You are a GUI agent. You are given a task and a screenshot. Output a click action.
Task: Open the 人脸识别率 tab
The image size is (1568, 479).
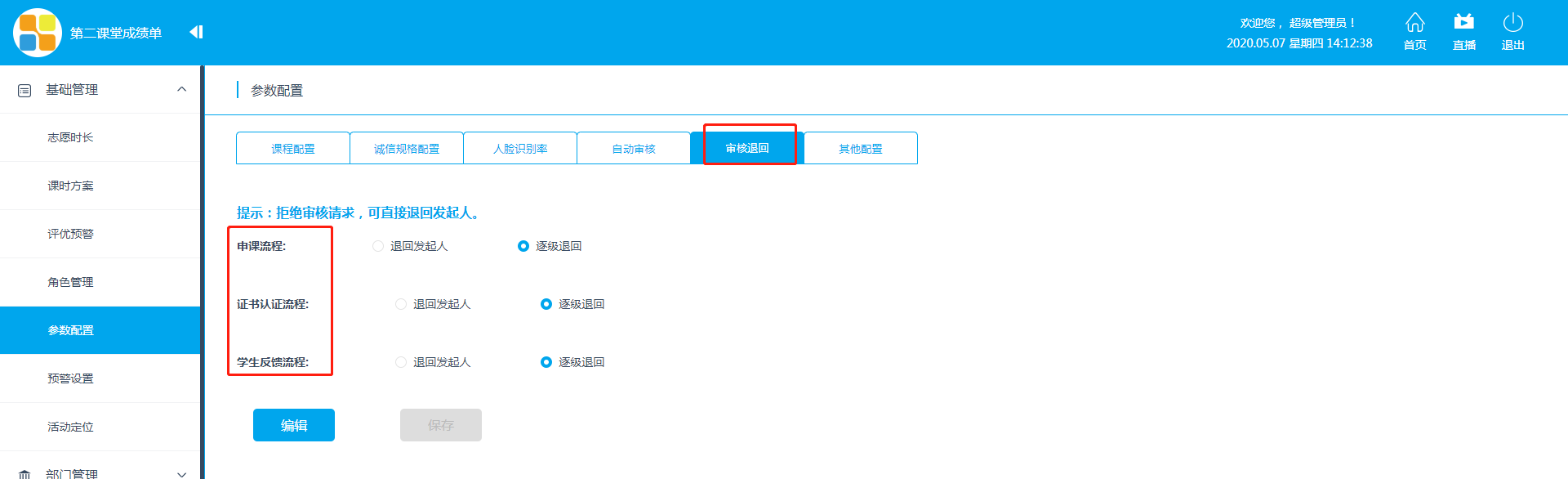pyautogui.click(x=520, y=149)
